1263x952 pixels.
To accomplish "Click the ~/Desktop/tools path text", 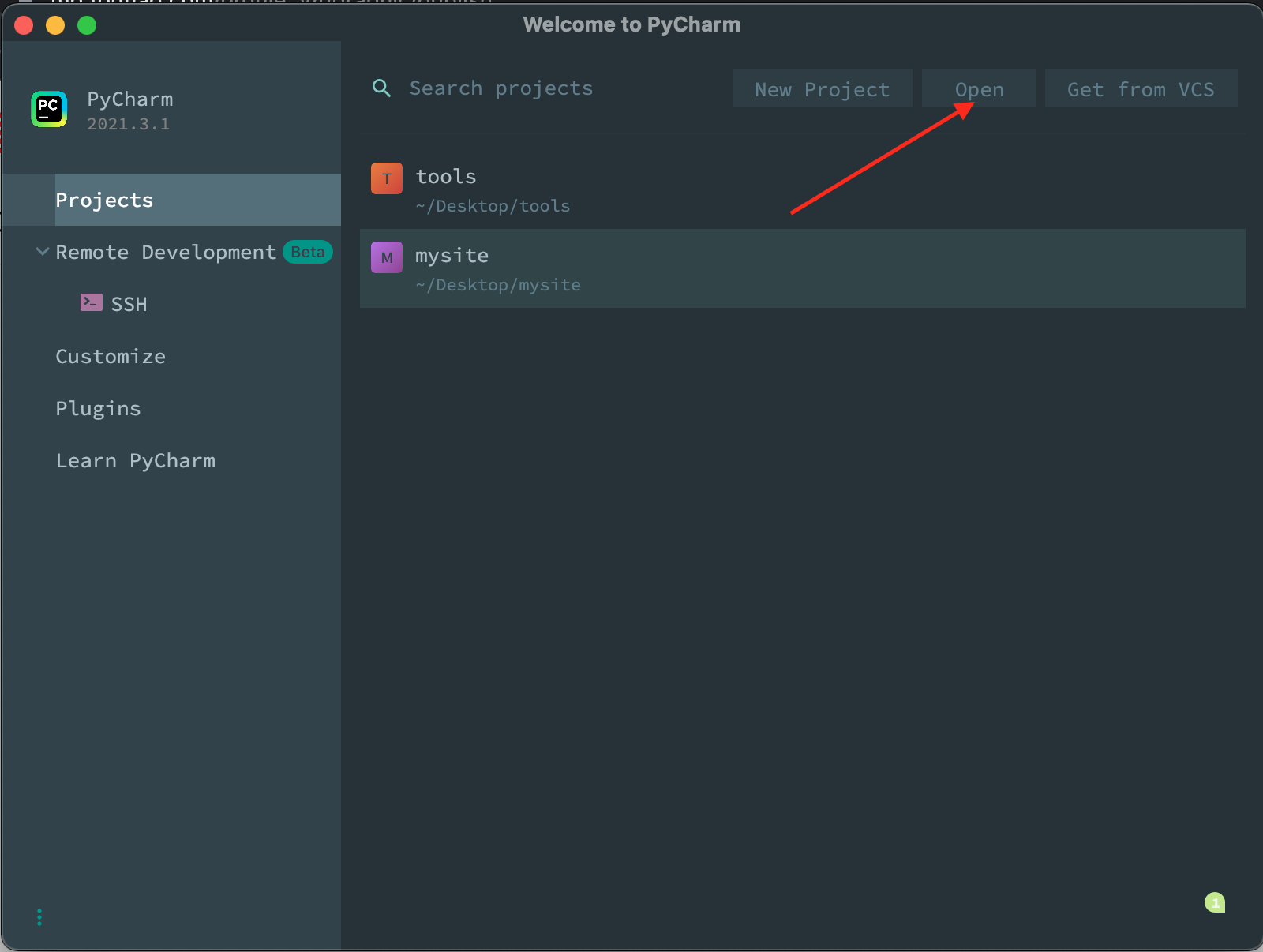I will pos(493,206).
